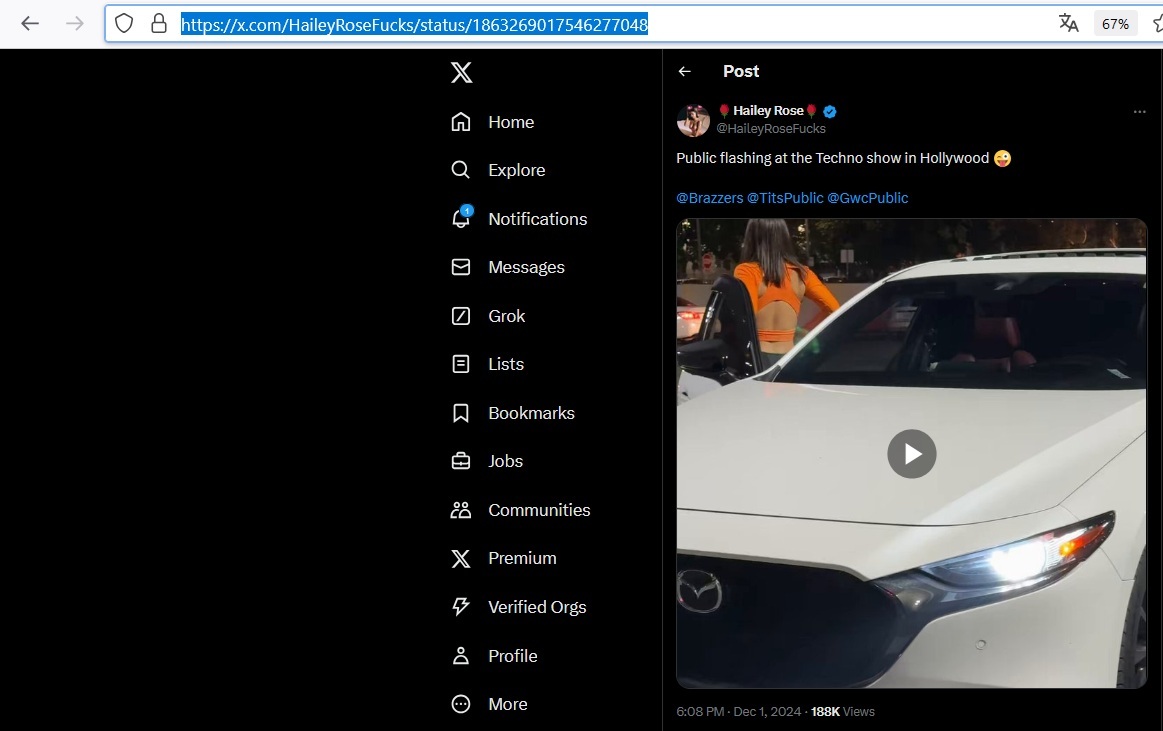1163x731 pixels.
Task: Click the Jobs briefcase icon
Action: (x=461, y=461)
